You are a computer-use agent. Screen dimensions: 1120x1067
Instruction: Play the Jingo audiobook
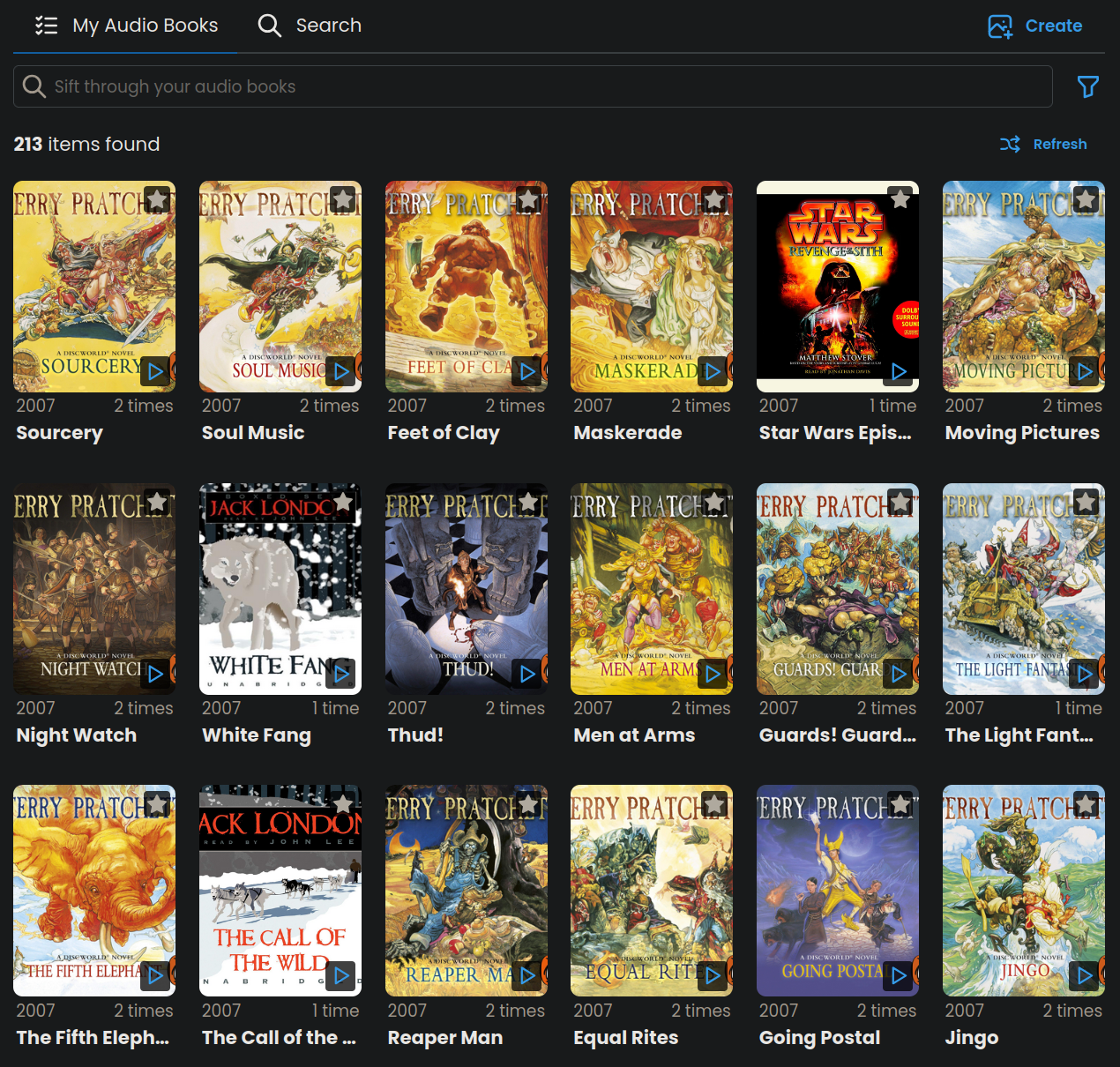point(1085,975)
